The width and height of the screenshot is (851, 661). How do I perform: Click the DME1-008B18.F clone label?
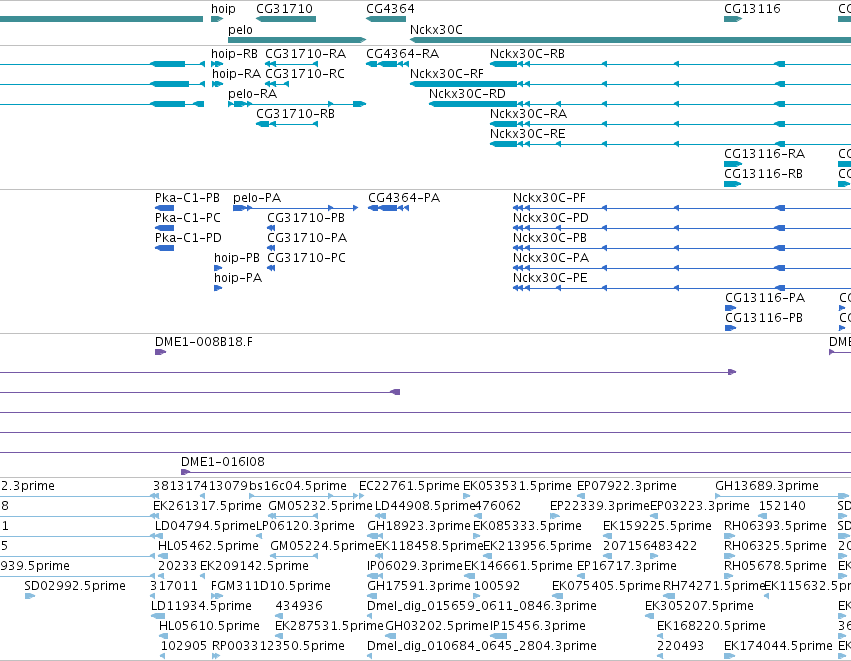pyautogui.click(x=204, y=342)
